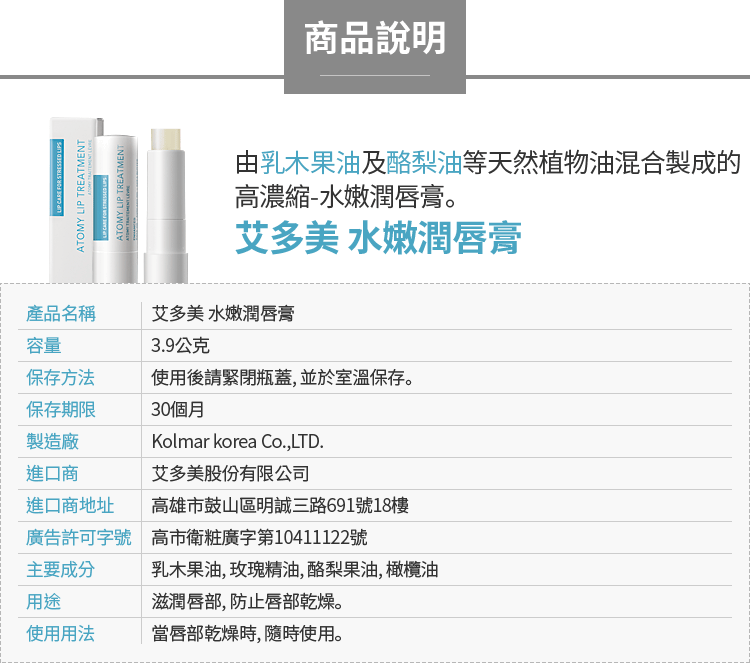This screenshot has width=750, height=663.
Task: Click the large title 艾多美 水嫩潤唇膏
Action: pos(378,238)
